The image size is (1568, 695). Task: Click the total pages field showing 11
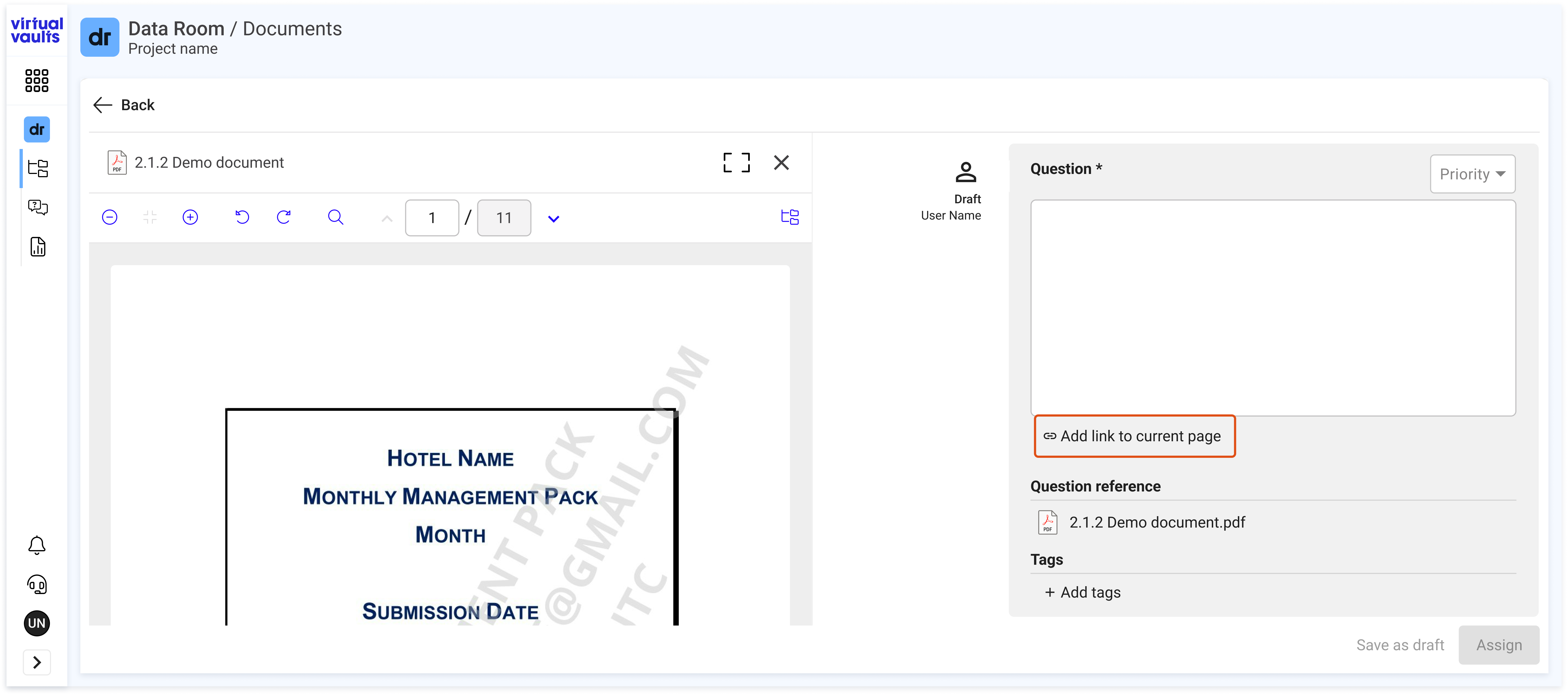[504, 218]
